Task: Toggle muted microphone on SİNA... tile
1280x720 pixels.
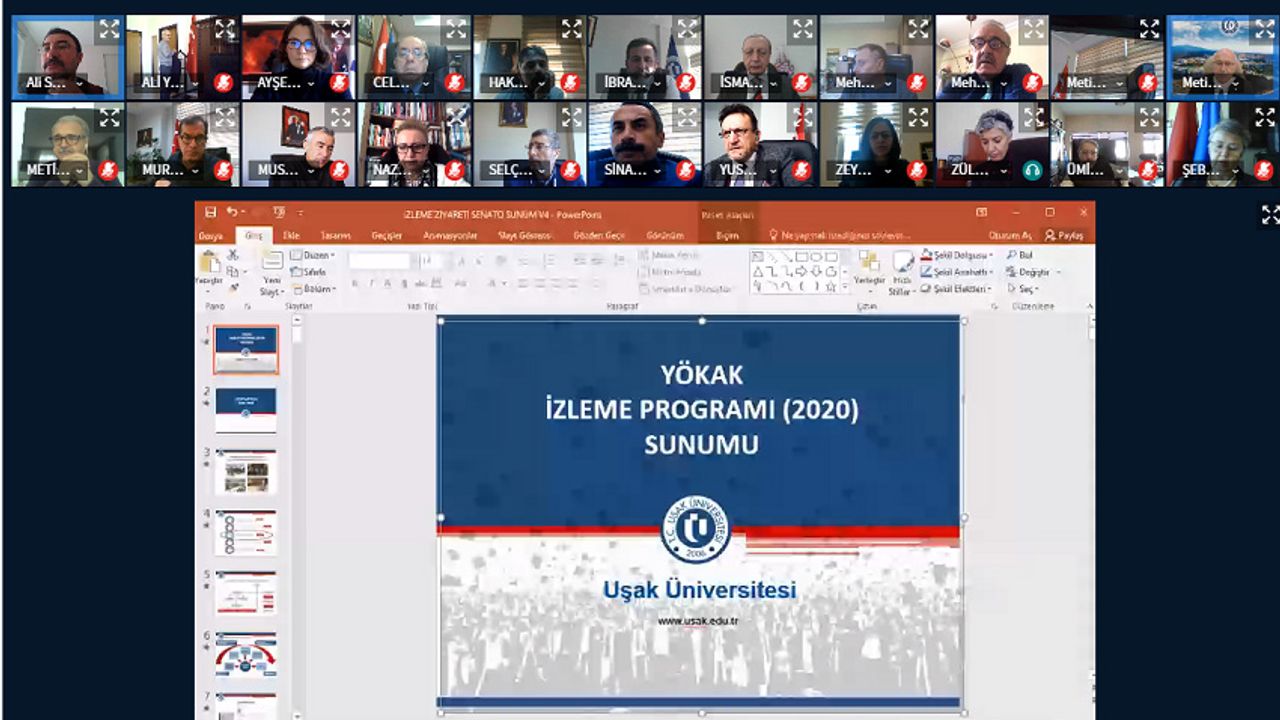Action: pos(685,171)
